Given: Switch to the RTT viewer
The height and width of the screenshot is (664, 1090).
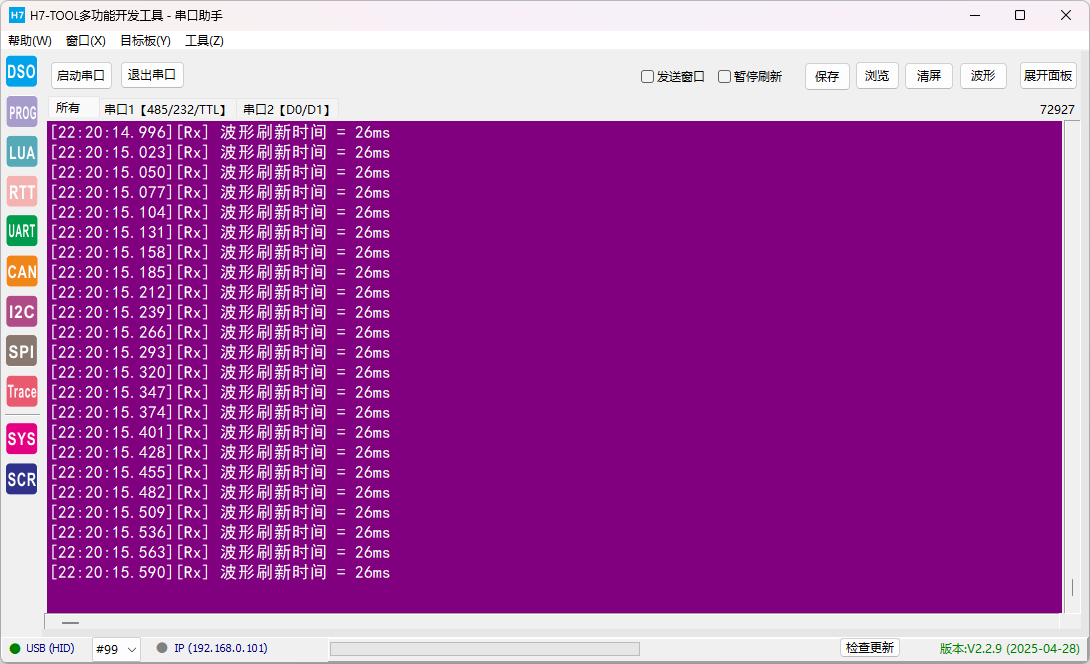Looking at the screenshot, I should (x=22, y=192).
